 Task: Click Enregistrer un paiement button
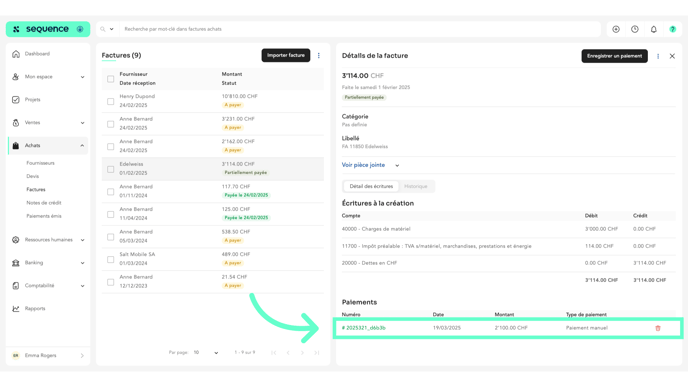(x=614, y=56)
